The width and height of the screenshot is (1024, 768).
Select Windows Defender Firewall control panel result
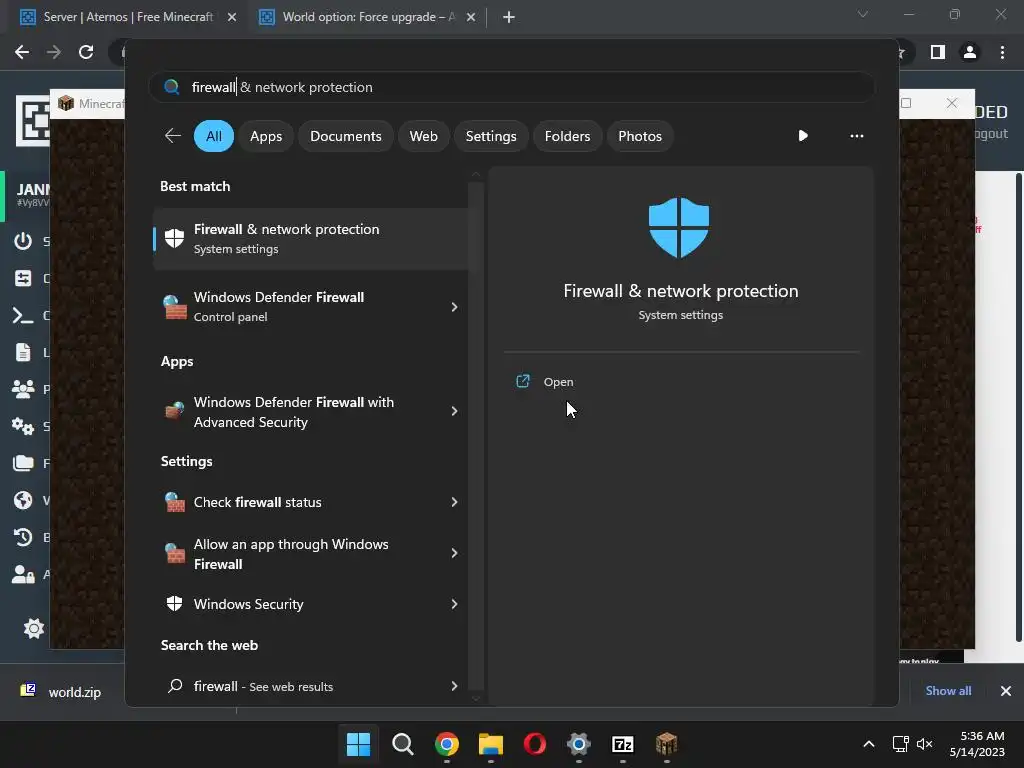click(x=311, y=307)
